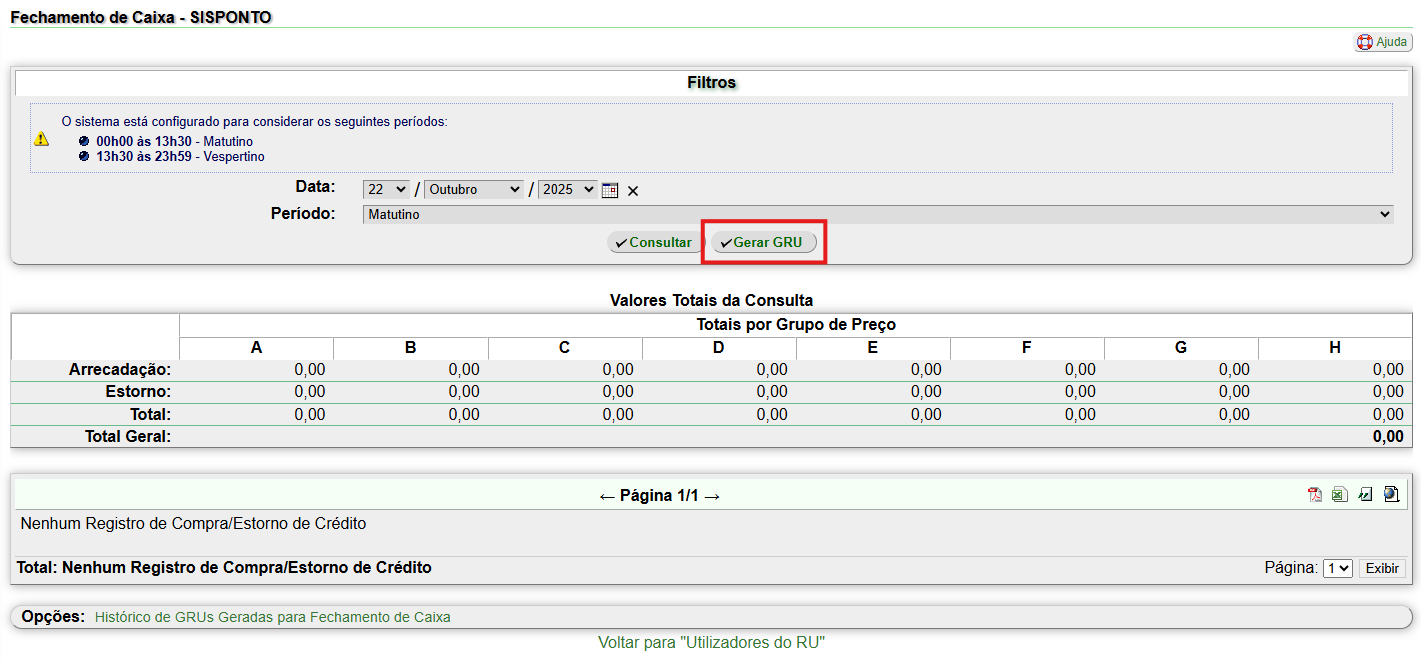The image size is (1421, 661).
Task: Open Histórico de GRUs Geradas link
Action: coord(272,617)
